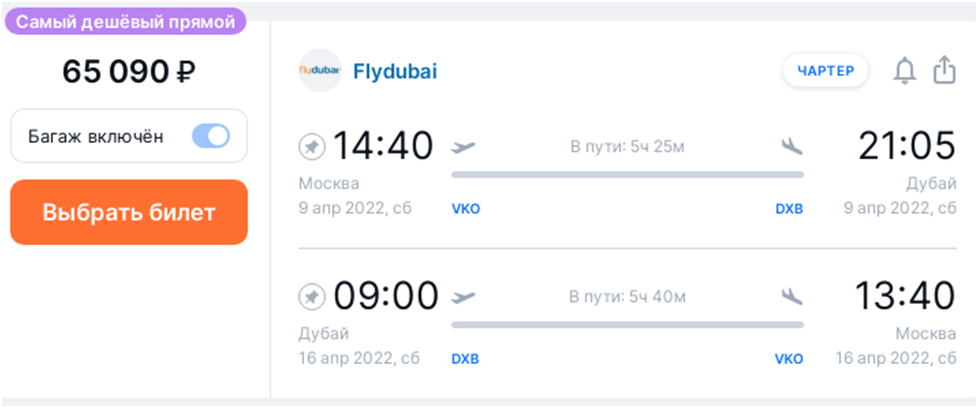Click landing plane icon on outbound flight
This screenshot has height=408, width=978.
tap(792, 147)
